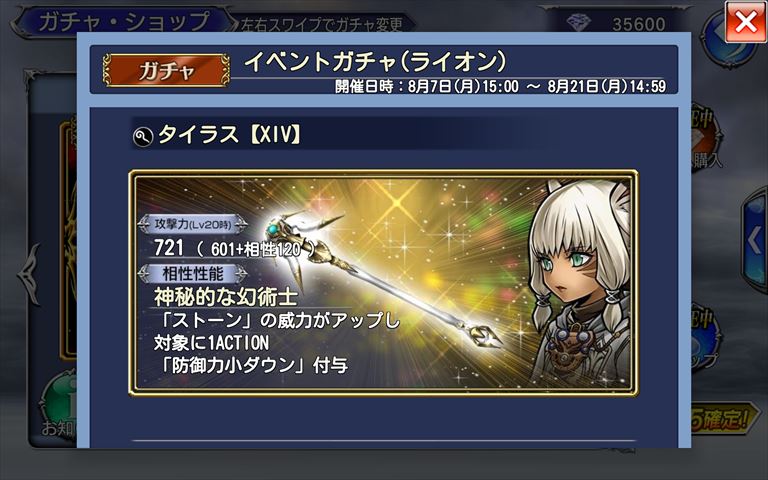Tap the 35600 gem count
This screenshot has height=480, width=768.
click(x=639, y=24)
